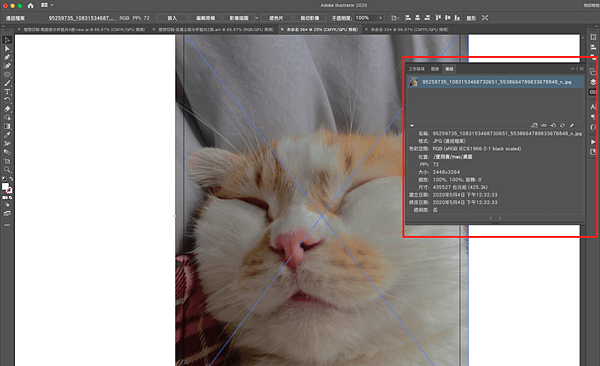Select the Paintbrush tool
This screenshot has width=600, height=366.
7,83
